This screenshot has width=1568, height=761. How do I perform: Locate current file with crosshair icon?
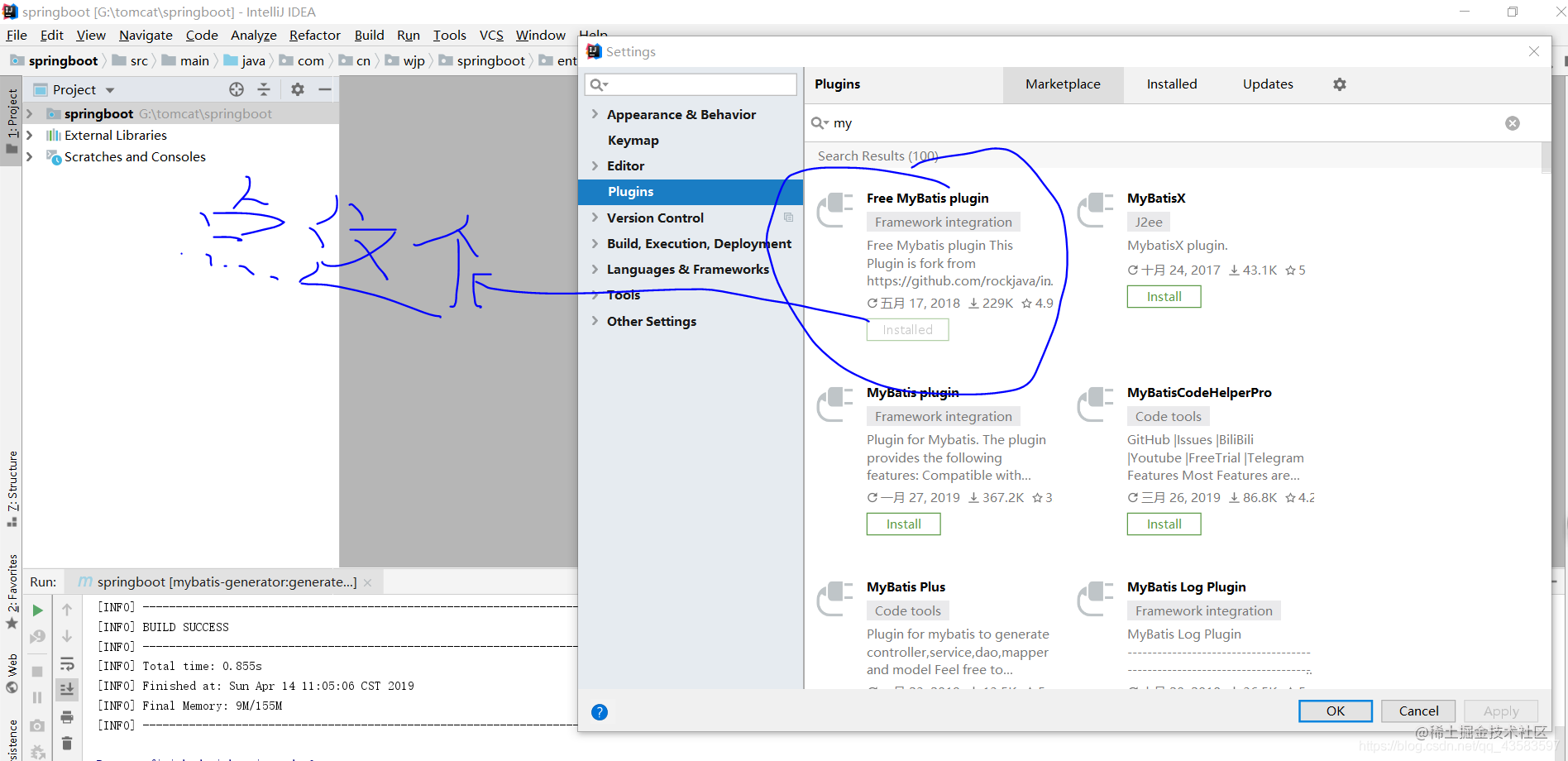point(237,89)
